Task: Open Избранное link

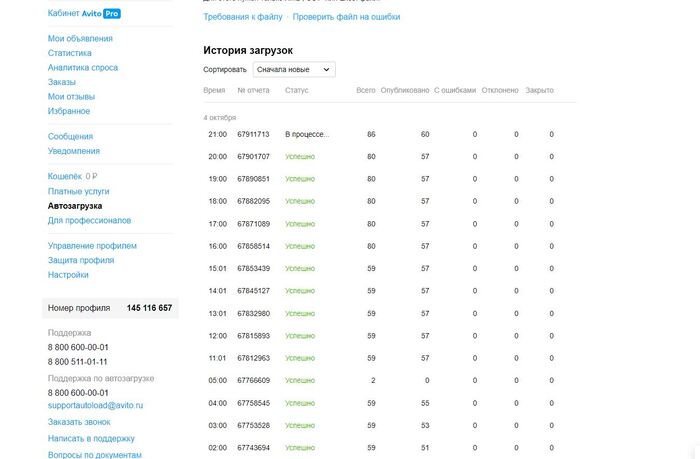Action: point(69,111)
